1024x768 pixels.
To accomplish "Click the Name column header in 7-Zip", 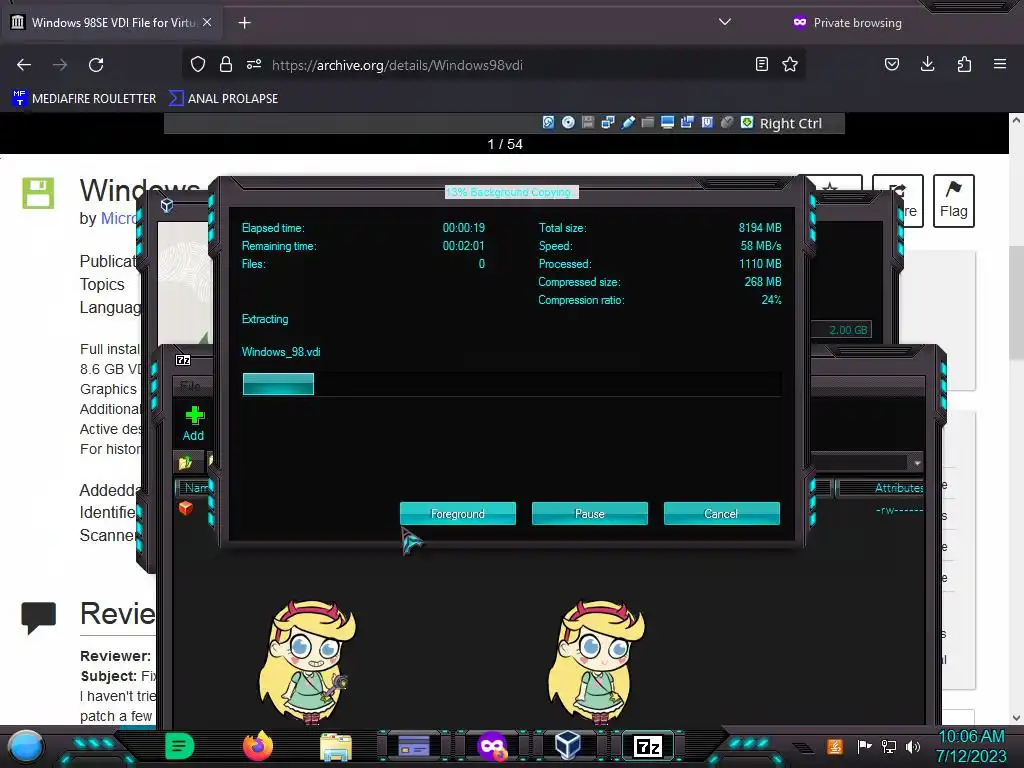I will [195, 488].
